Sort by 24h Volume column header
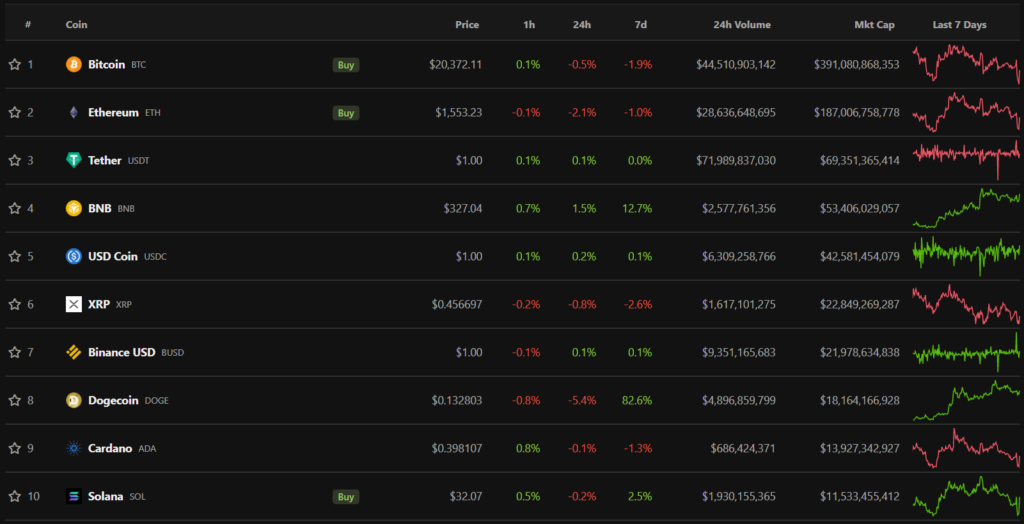The width and height of the screenshot is (1024, 524). (x=742, y=25)
